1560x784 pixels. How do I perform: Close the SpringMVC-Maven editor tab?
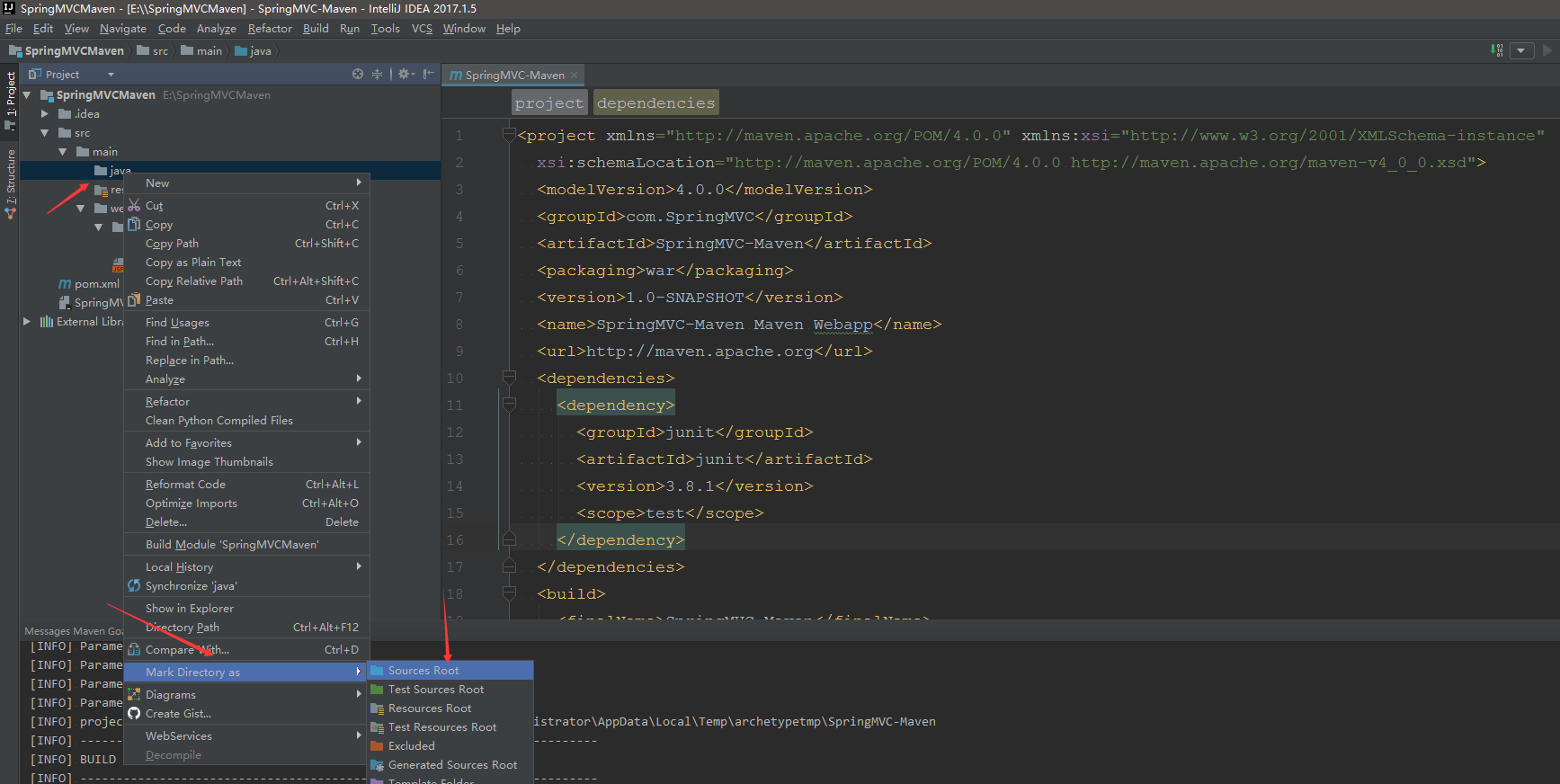click(574, 76)
